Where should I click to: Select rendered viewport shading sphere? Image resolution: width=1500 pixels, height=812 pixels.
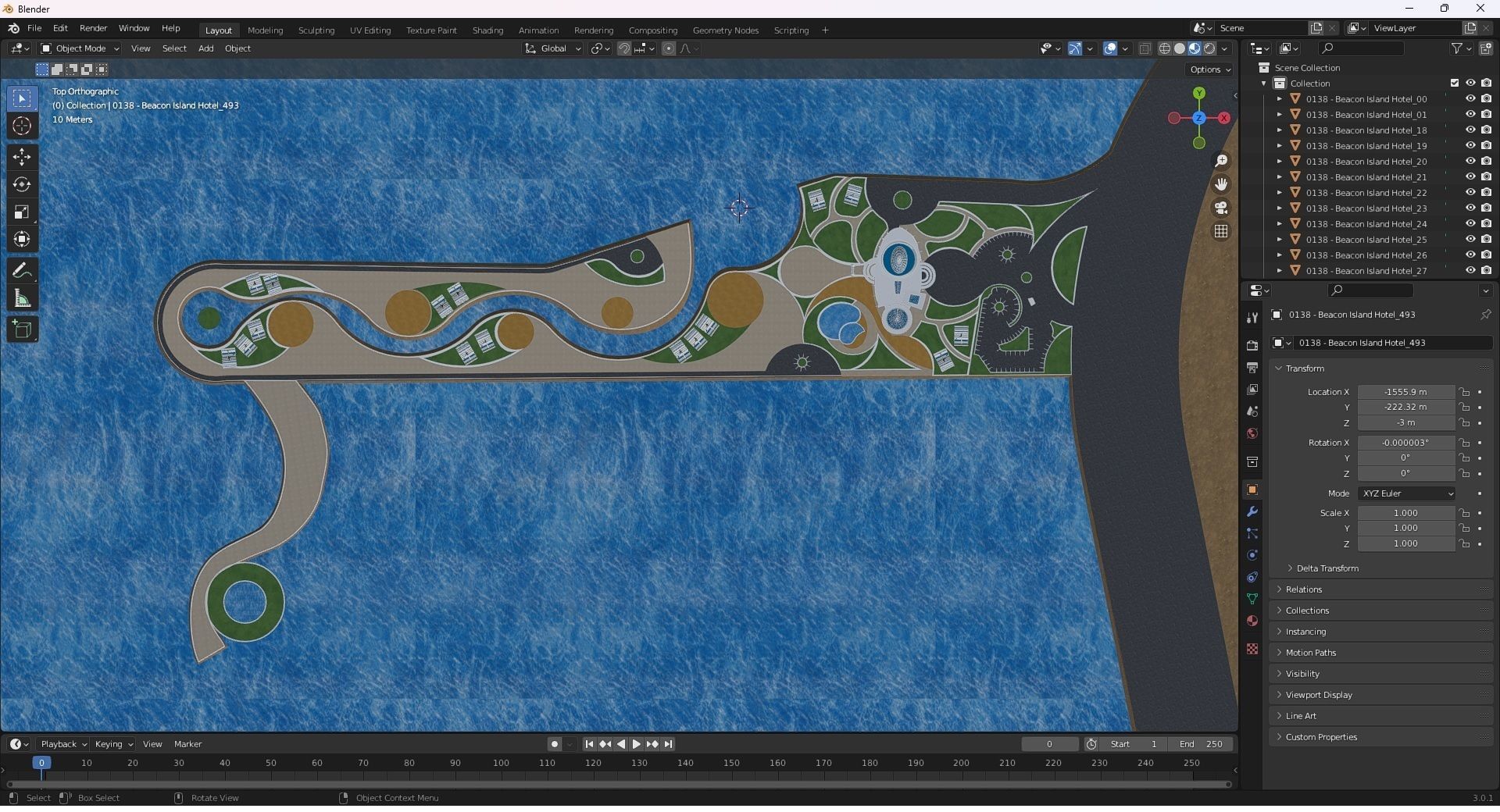pyautogui.click(x=1209, y=48)
